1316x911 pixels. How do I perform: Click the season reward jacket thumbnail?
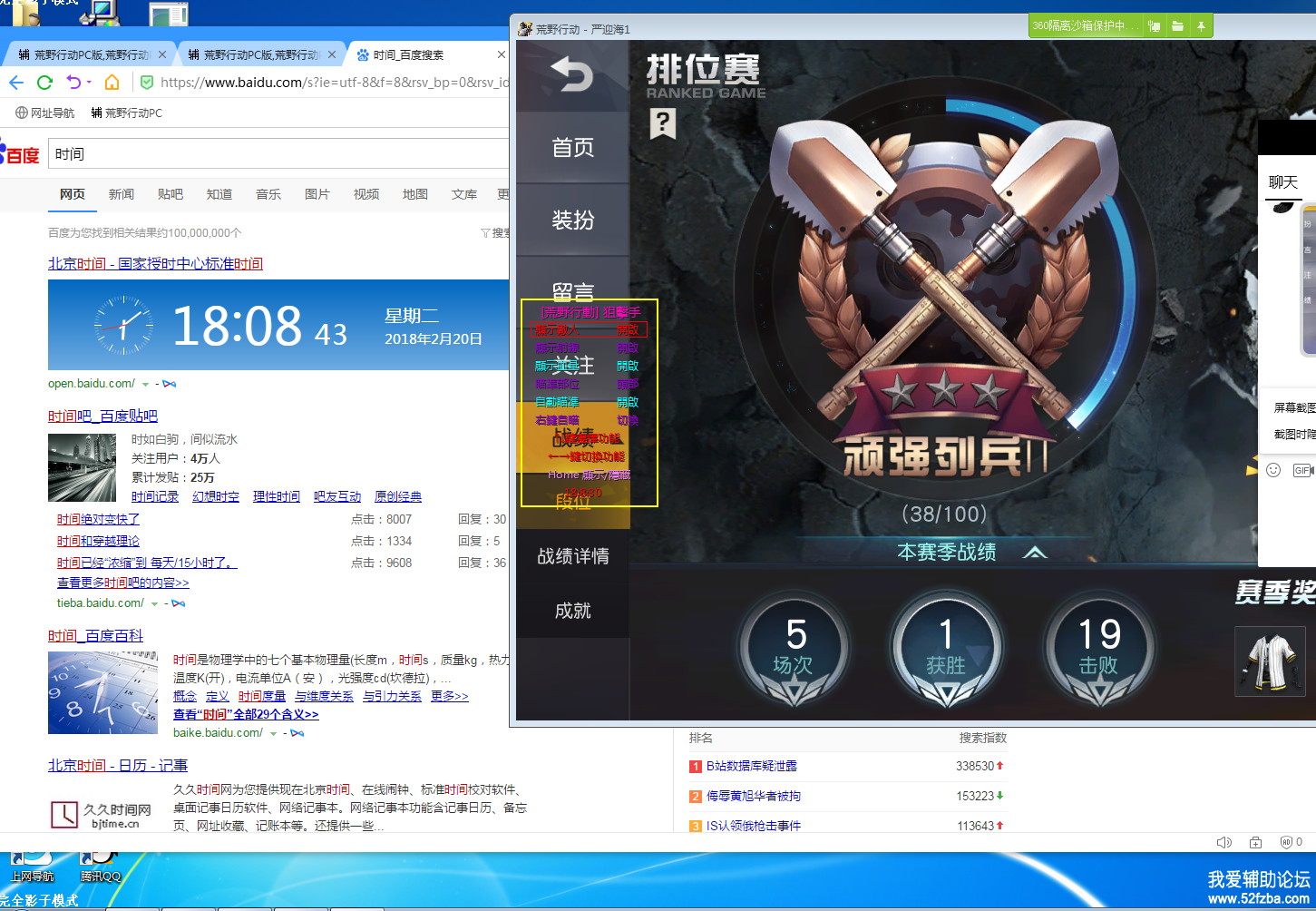pyautogui.click(x=1270, y=661)
